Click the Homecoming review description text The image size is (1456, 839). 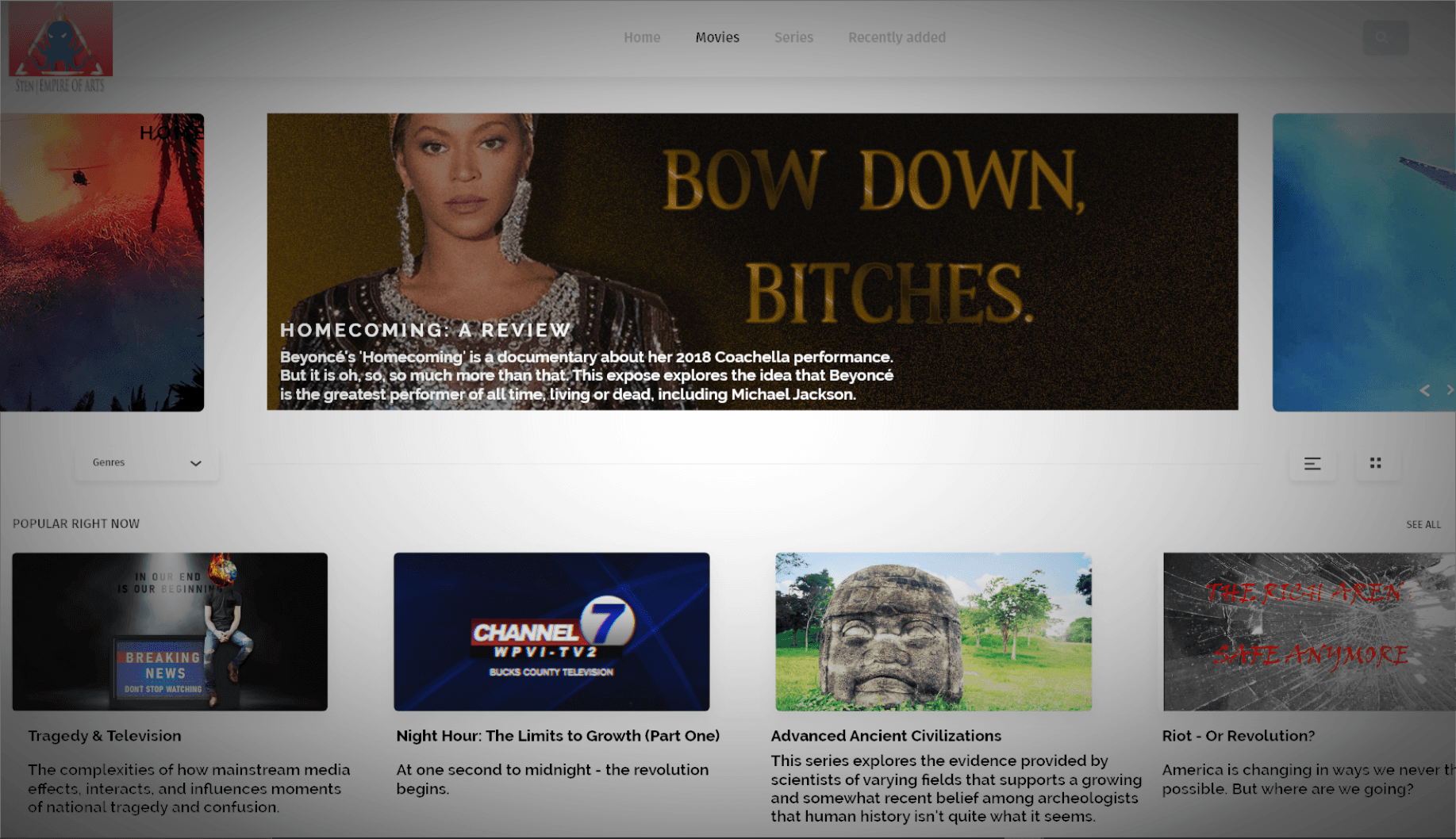point(587,376)
